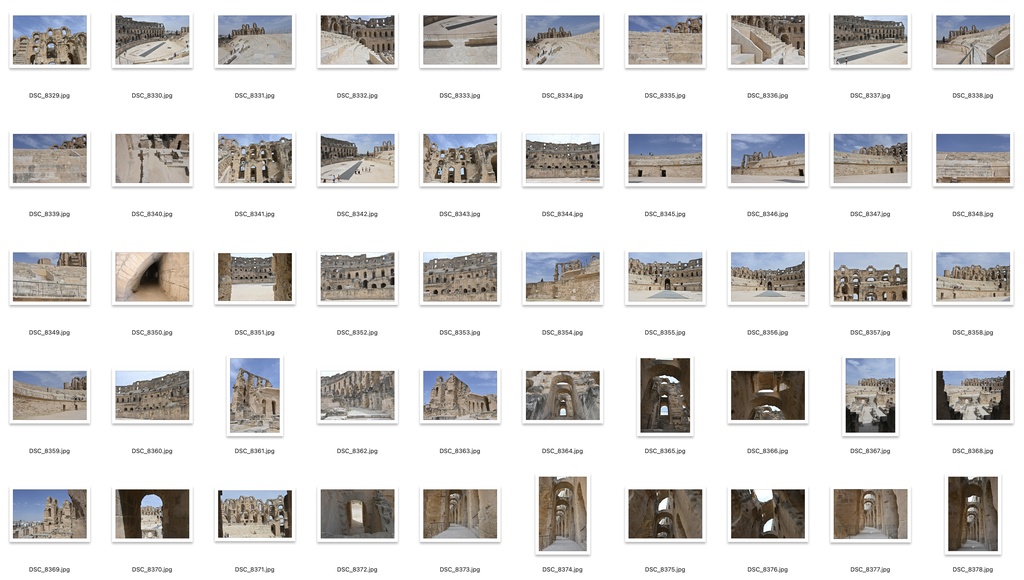The width and height of the screenshot is (1024, 580).
Task: Select the DSC_8367.jpg thumbnail
Action: pos(869,395)
